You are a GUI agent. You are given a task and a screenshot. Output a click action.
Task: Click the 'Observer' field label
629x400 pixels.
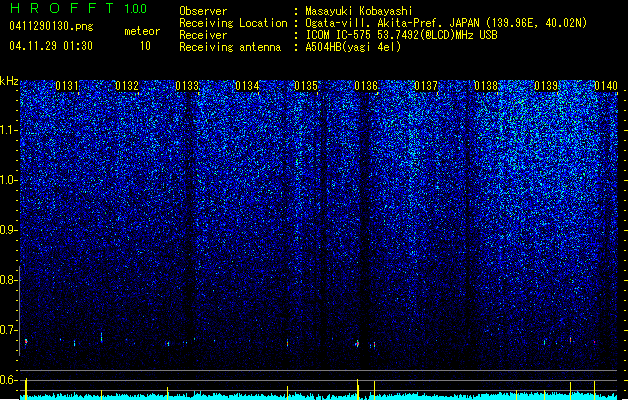[x=203, y=11]
